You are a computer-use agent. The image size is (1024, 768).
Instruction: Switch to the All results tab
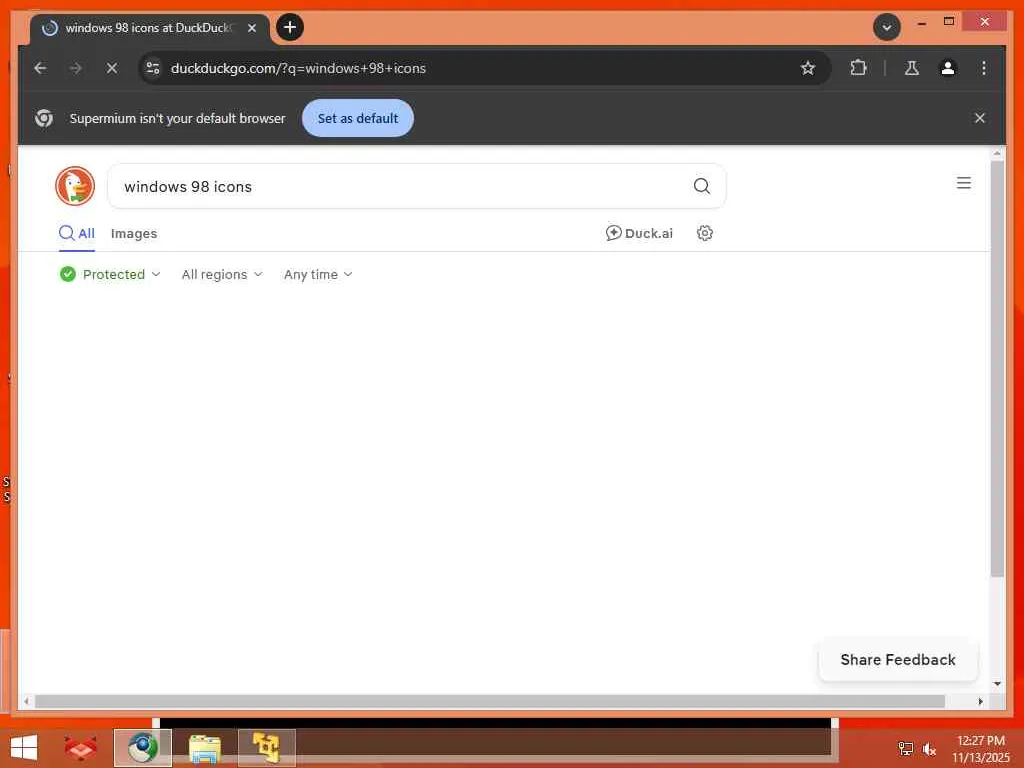point(77,234)
